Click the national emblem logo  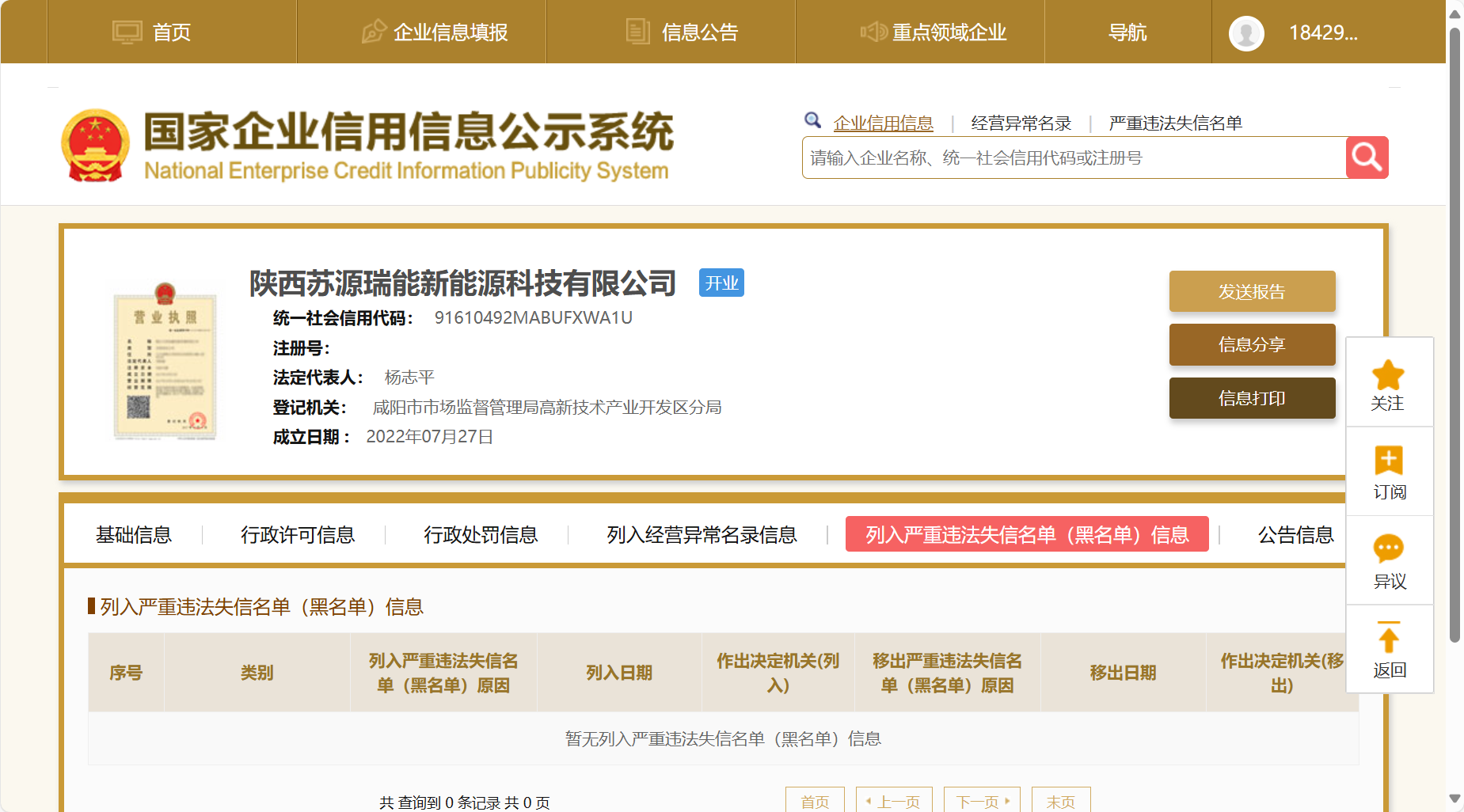tap(95, 146)
